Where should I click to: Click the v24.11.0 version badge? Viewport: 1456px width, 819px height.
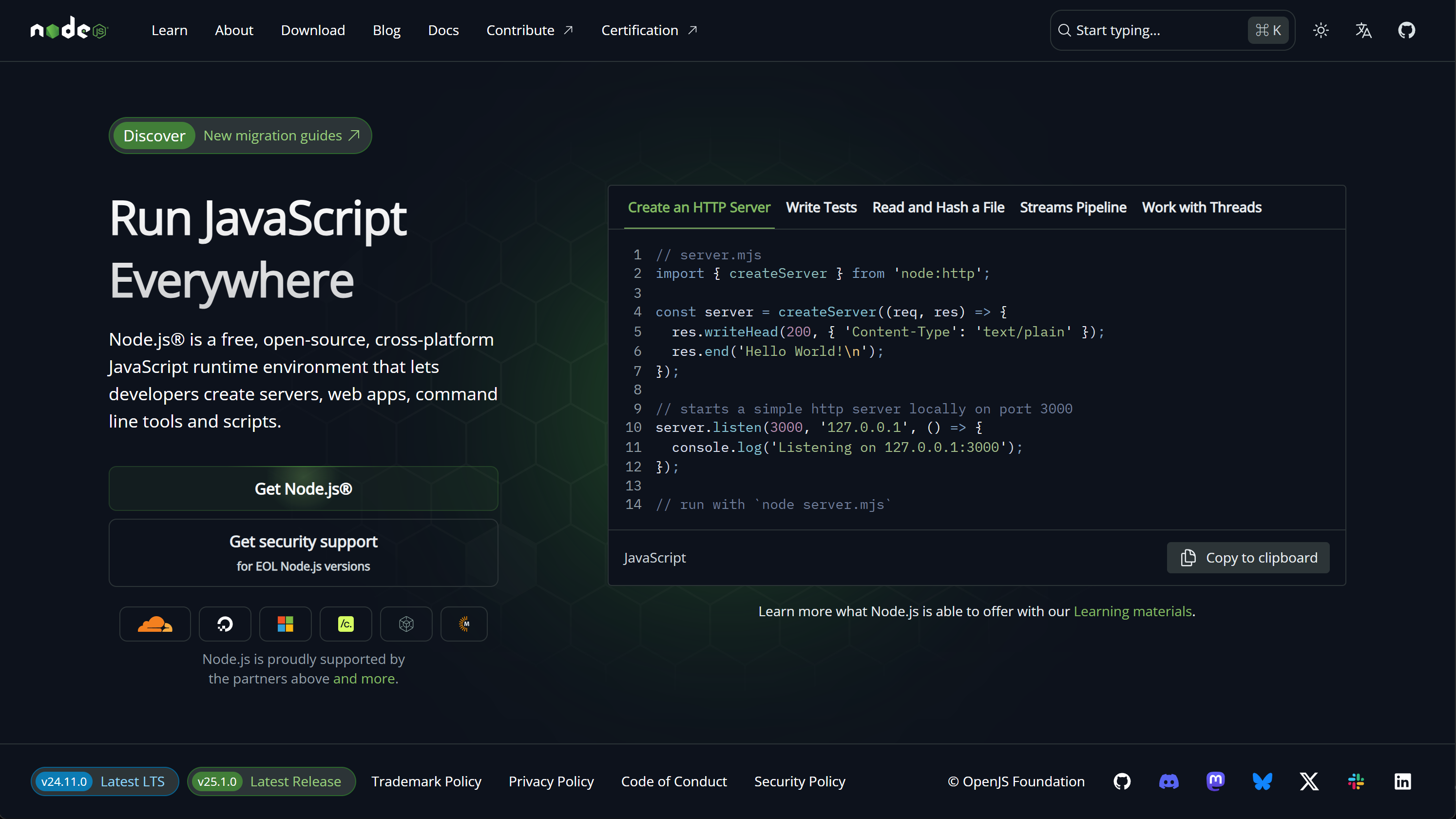point(64,781)
